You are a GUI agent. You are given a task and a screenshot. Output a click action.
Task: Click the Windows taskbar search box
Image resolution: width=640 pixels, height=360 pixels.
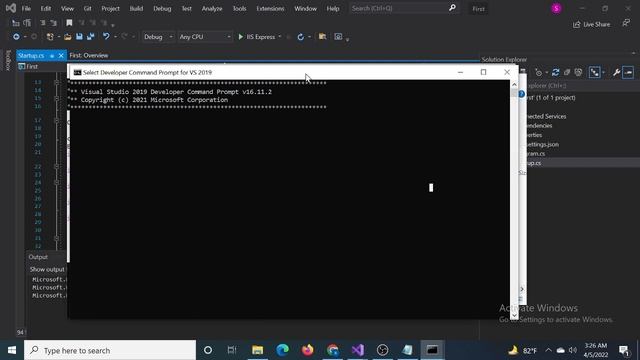tap(110, 350)
